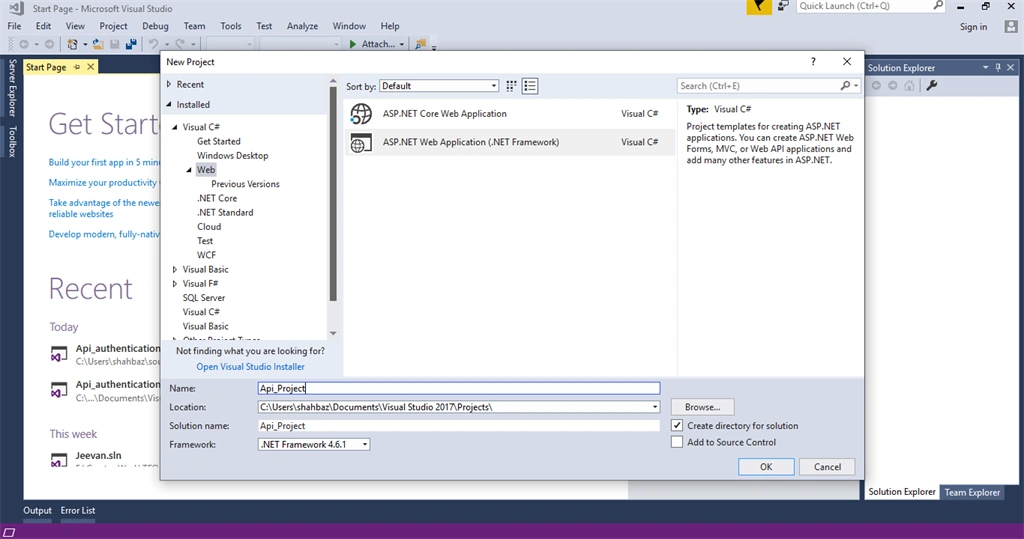Click the Browse... button
Viewport: 1024px width, 539px height.
(703, 407)
